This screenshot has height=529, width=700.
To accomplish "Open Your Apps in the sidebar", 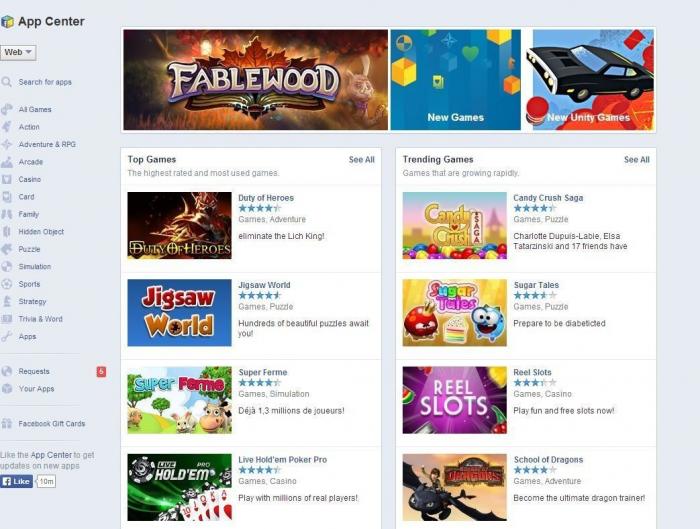I will pyautogui.click(x=36, y=389).
